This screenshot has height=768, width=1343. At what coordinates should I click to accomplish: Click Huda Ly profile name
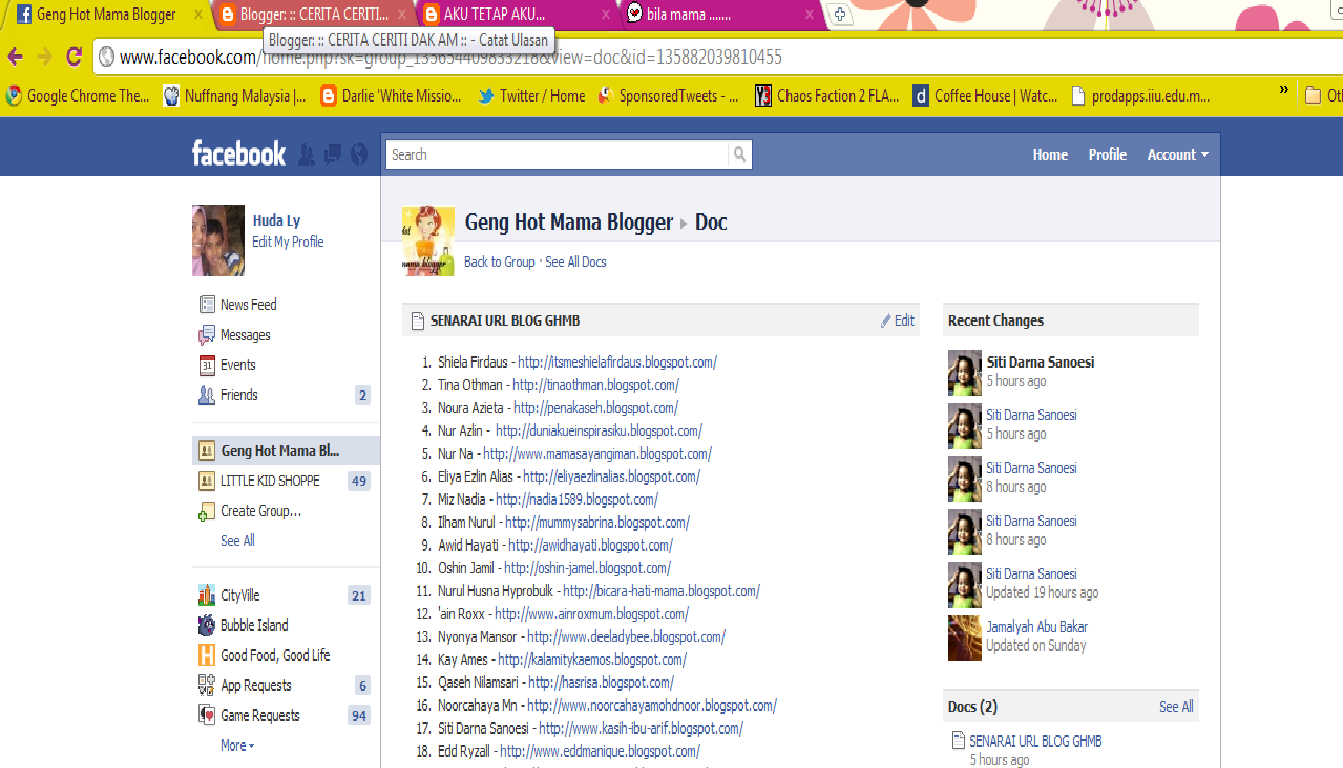276,220
